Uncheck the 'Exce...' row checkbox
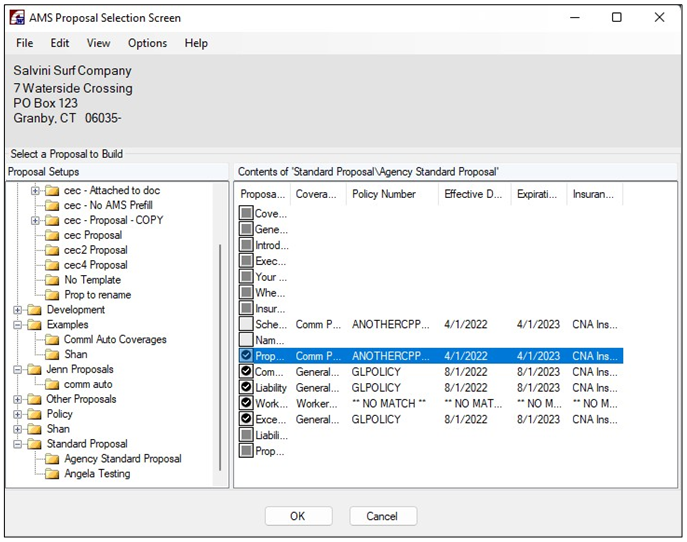The image size is (687, 542). 246,419
